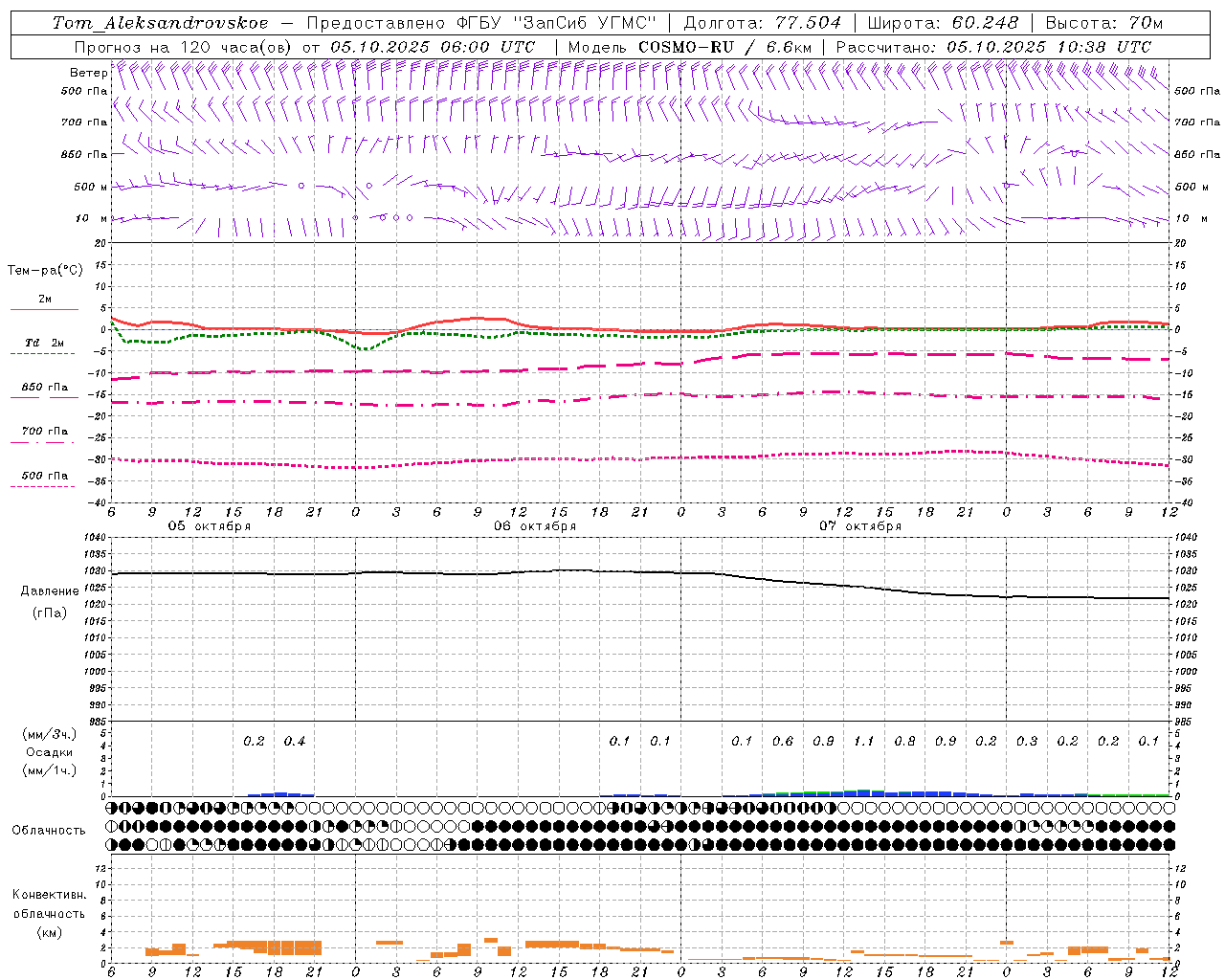This screenshot has height=980, width=1225.
Task: Click the precipitation value 0.4
Action: click(295, 741)
